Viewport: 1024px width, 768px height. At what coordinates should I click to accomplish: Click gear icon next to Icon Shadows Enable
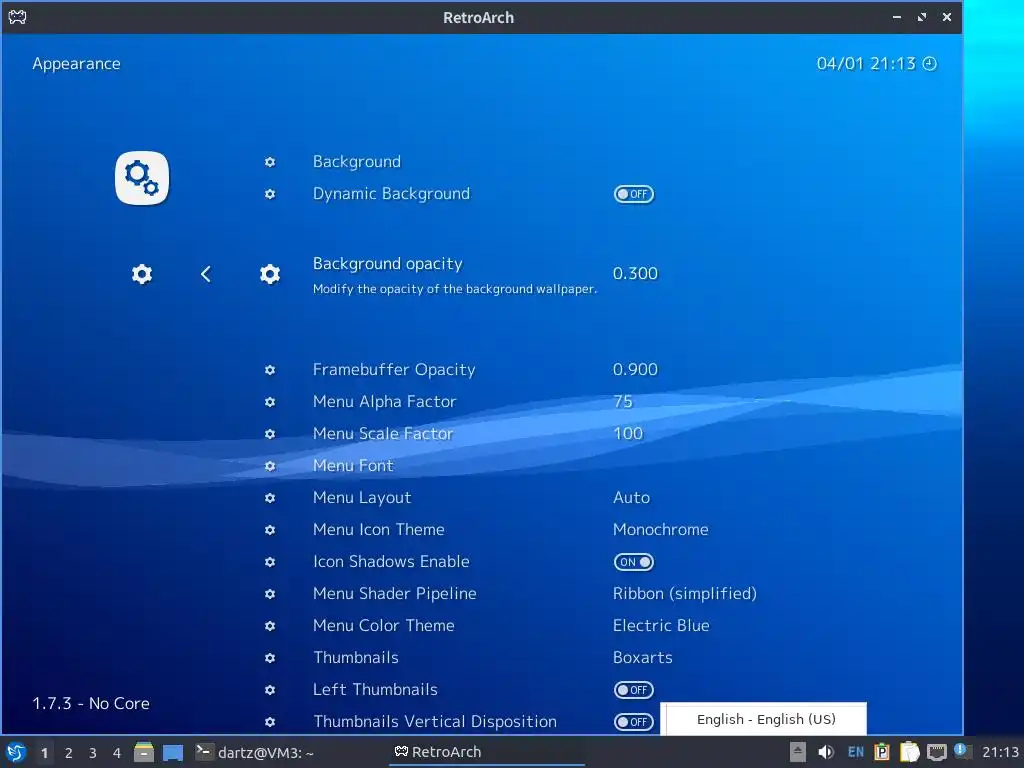point(270,562)
